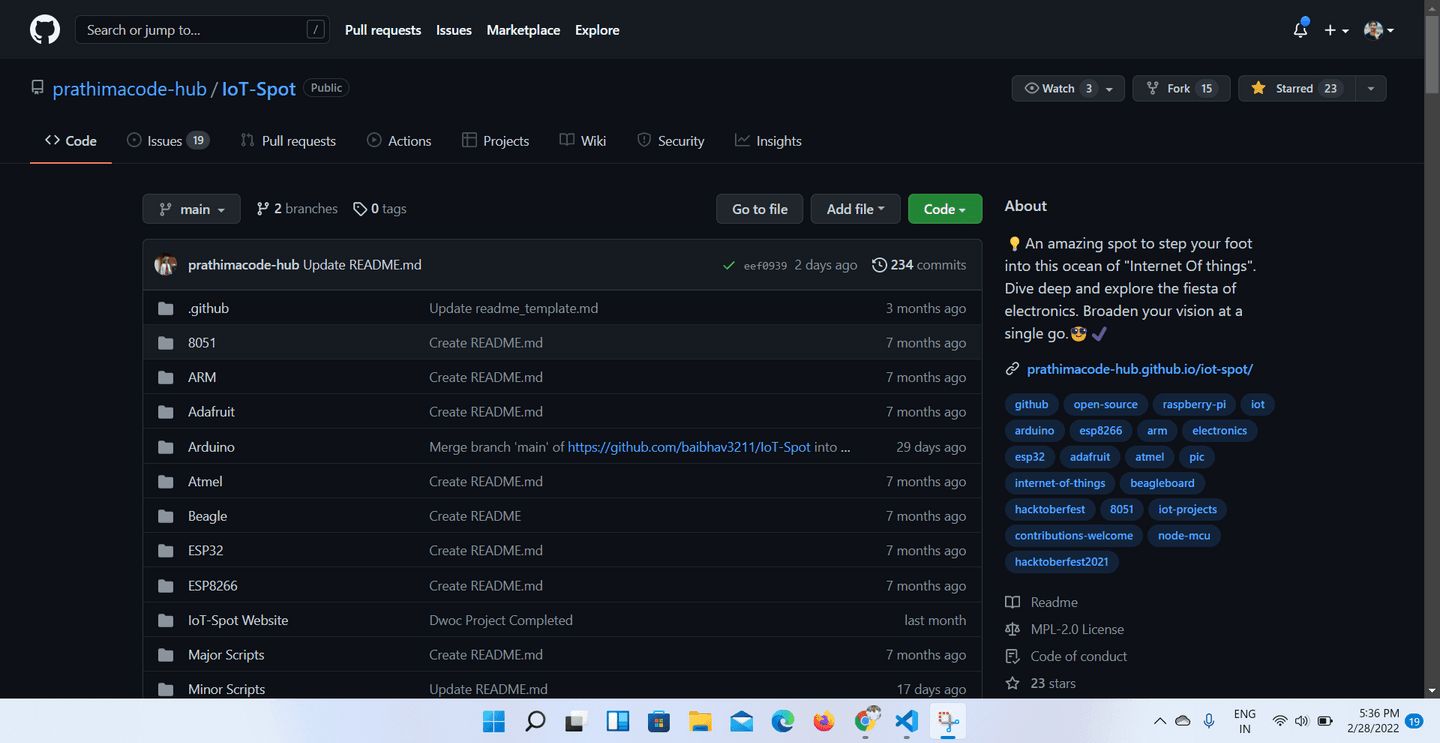Select the esp8266 topic tag

pyautogui.click(x=1101, y=431)
